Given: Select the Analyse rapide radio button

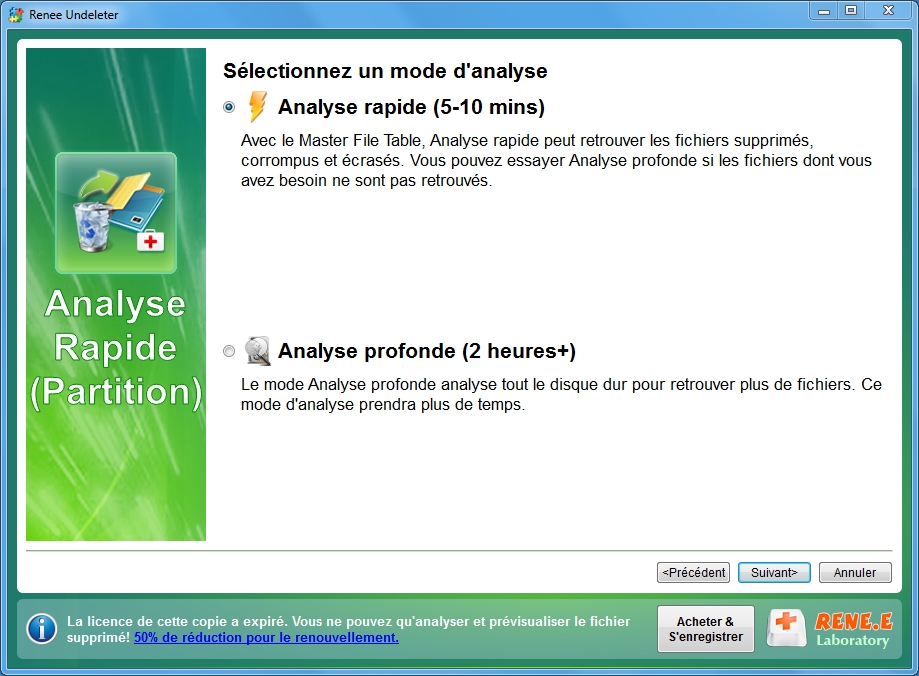Looking at the screenshot, I should [x=229, y=107].
